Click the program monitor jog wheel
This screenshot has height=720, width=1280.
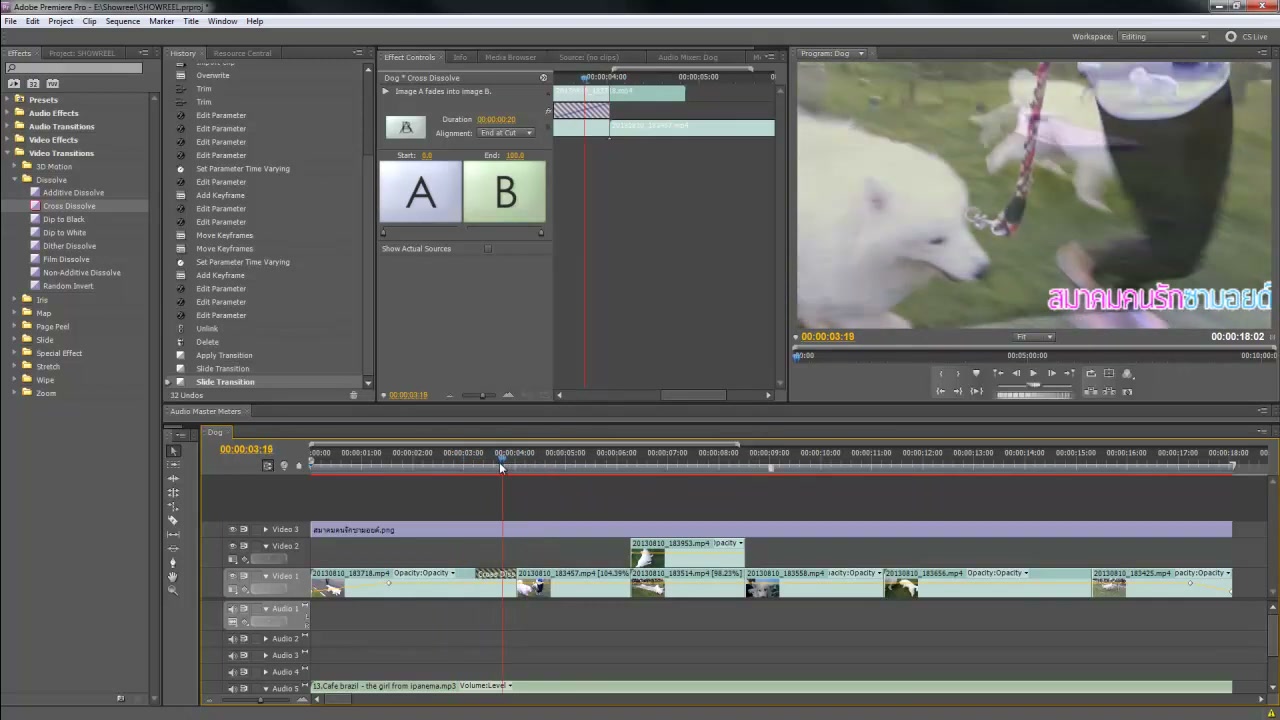pos(1033,394)
